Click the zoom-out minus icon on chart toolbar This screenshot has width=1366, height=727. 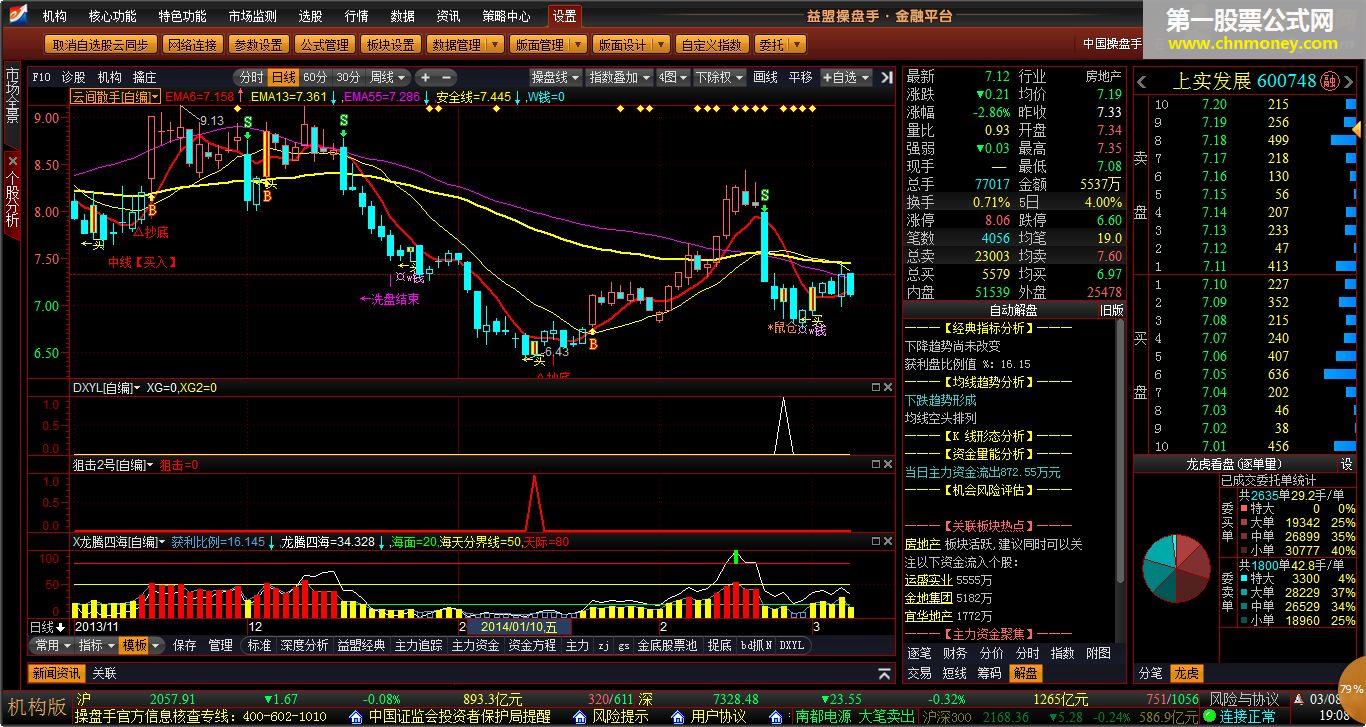447,77
